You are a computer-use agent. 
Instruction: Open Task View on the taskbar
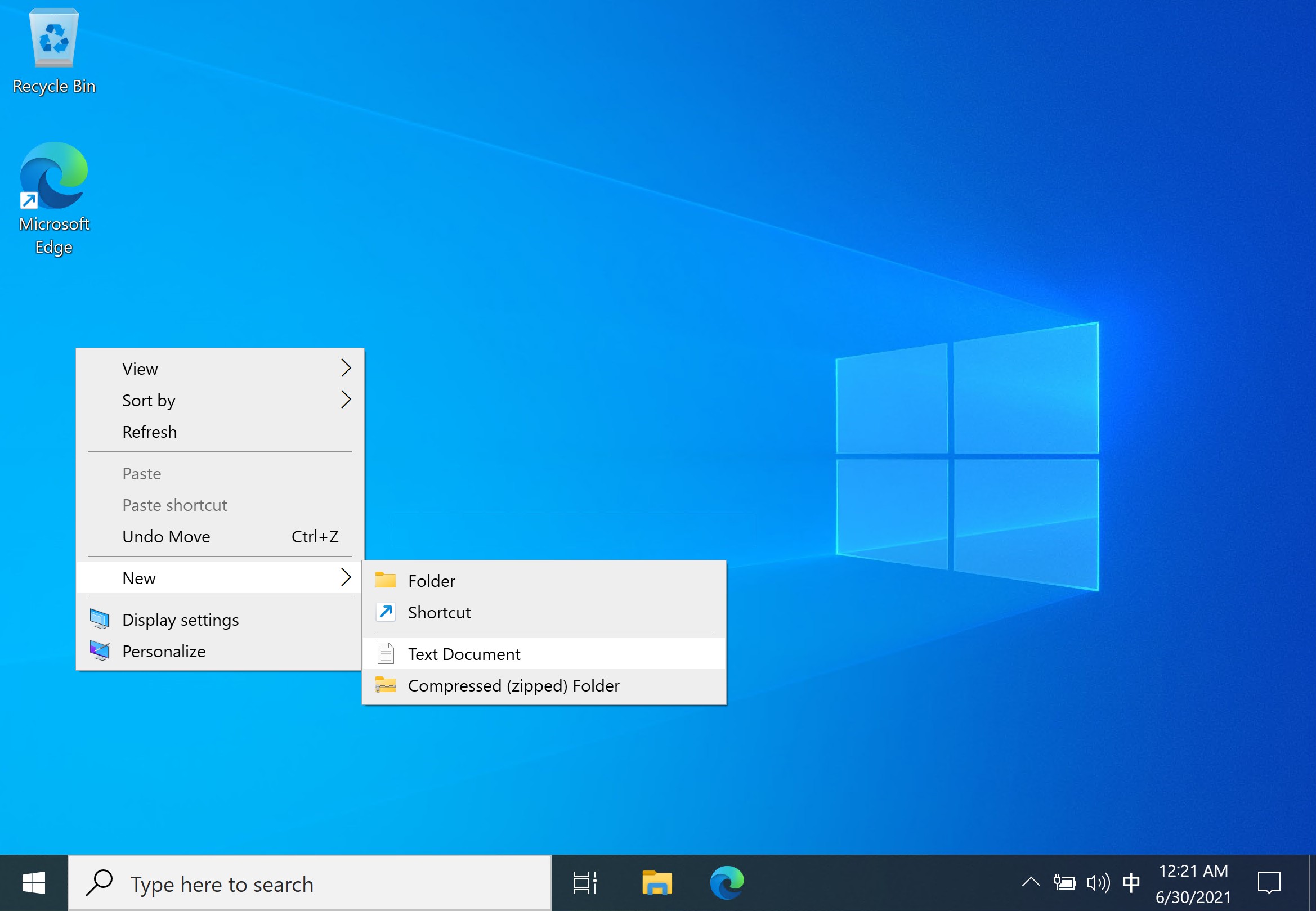[x=585, y=883]
